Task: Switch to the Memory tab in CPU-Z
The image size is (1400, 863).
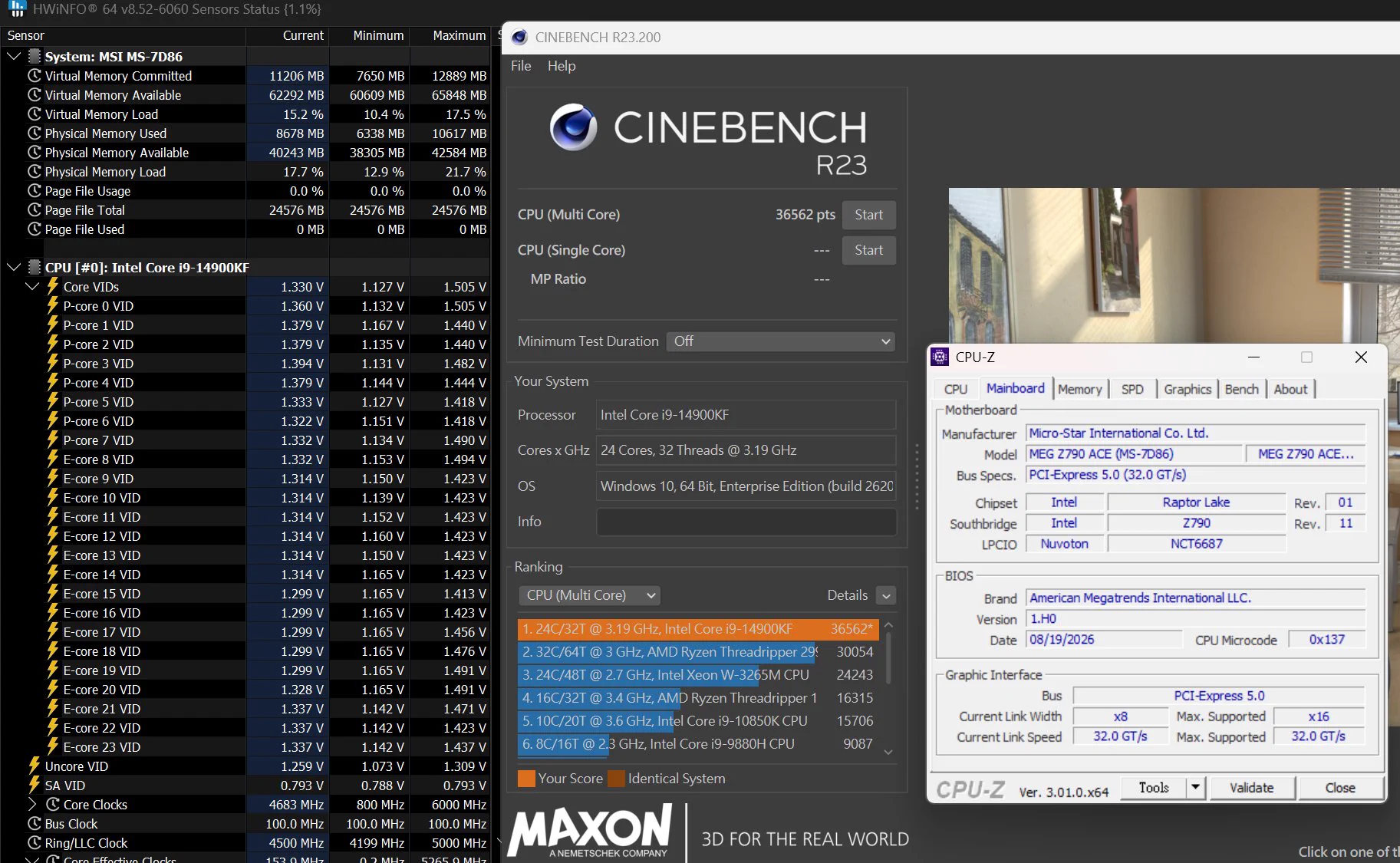Action: (x=1080, y=389)
